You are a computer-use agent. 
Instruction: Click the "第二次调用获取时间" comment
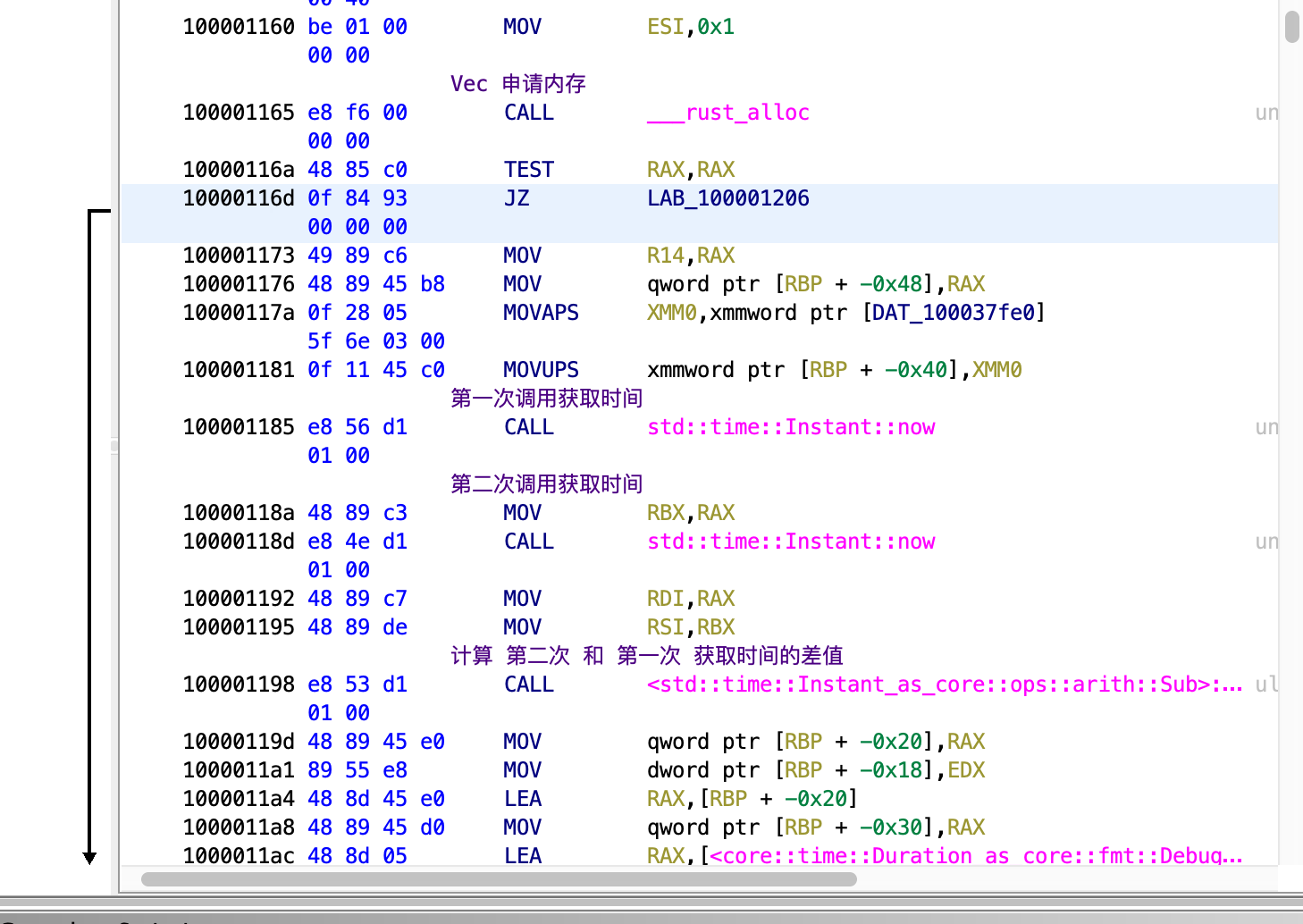point(546,484)
